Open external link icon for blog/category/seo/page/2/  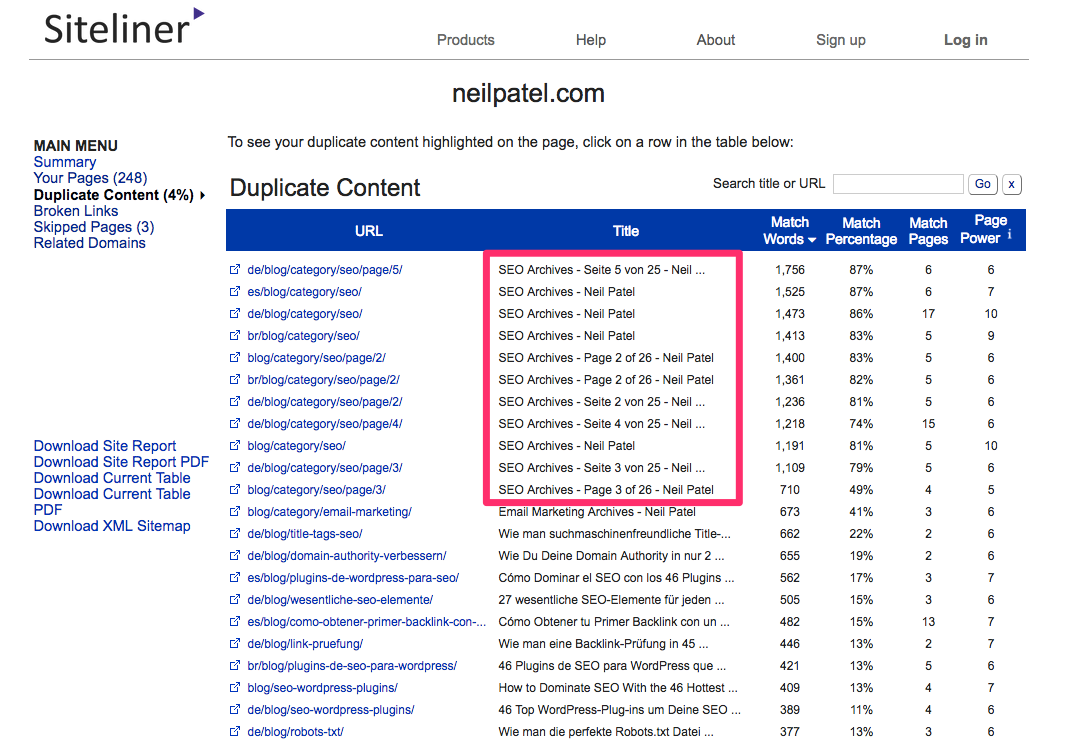coord(234,357)
